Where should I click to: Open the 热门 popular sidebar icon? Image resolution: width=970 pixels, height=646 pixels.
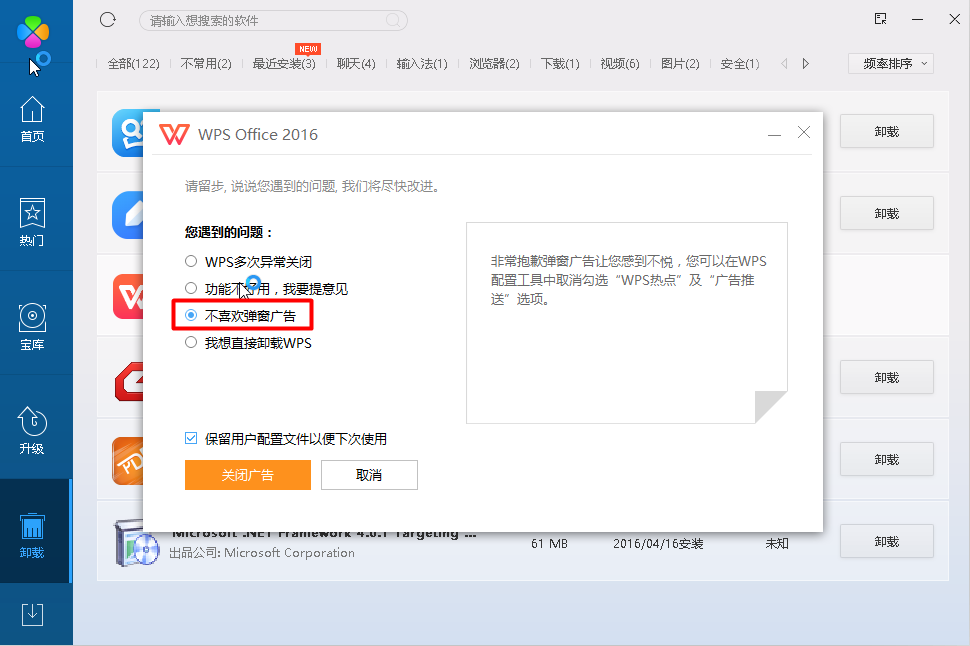click(x=32, y=222)
